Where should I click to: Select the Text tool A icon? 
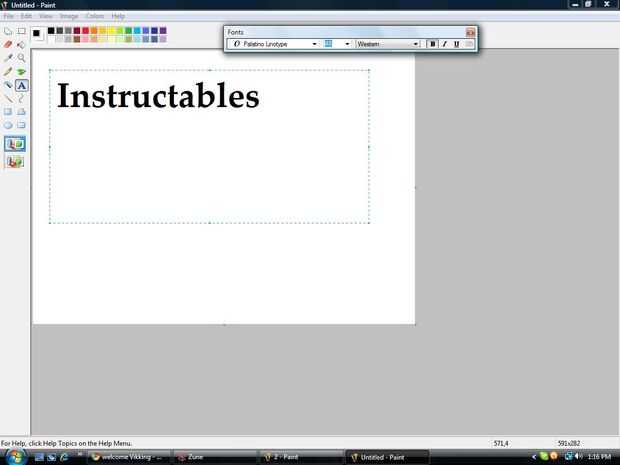pyautogui.click(x=21, y=85)
